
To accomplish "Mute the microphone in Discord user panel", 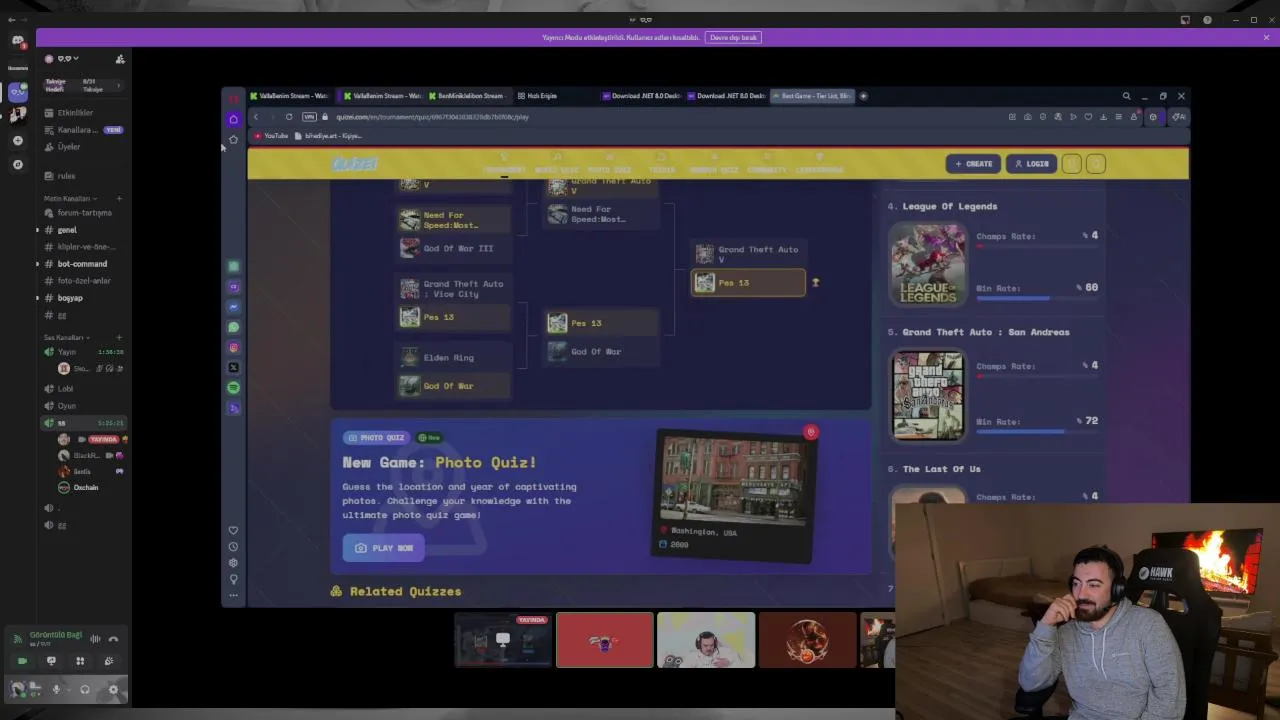I will (56, 689).
